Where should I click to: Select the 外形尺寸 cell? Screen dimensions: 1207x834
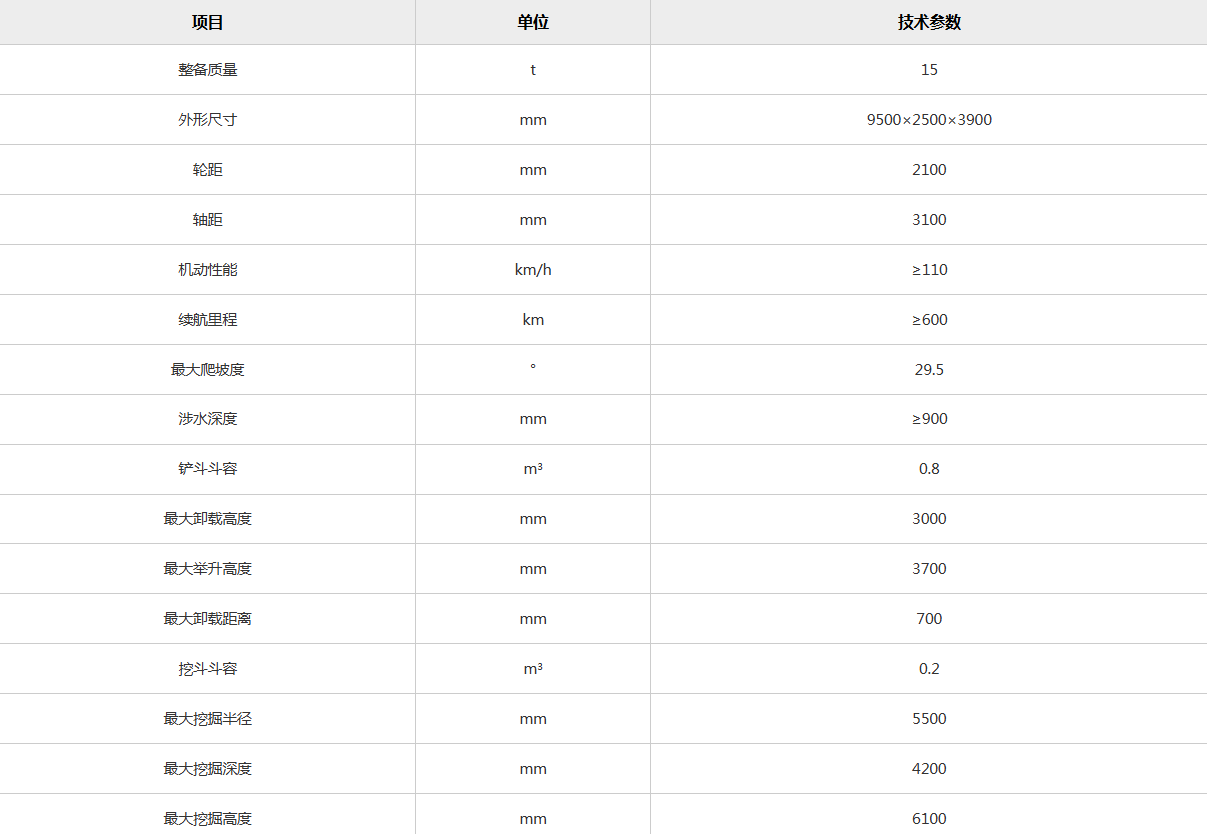coord(208,120)
